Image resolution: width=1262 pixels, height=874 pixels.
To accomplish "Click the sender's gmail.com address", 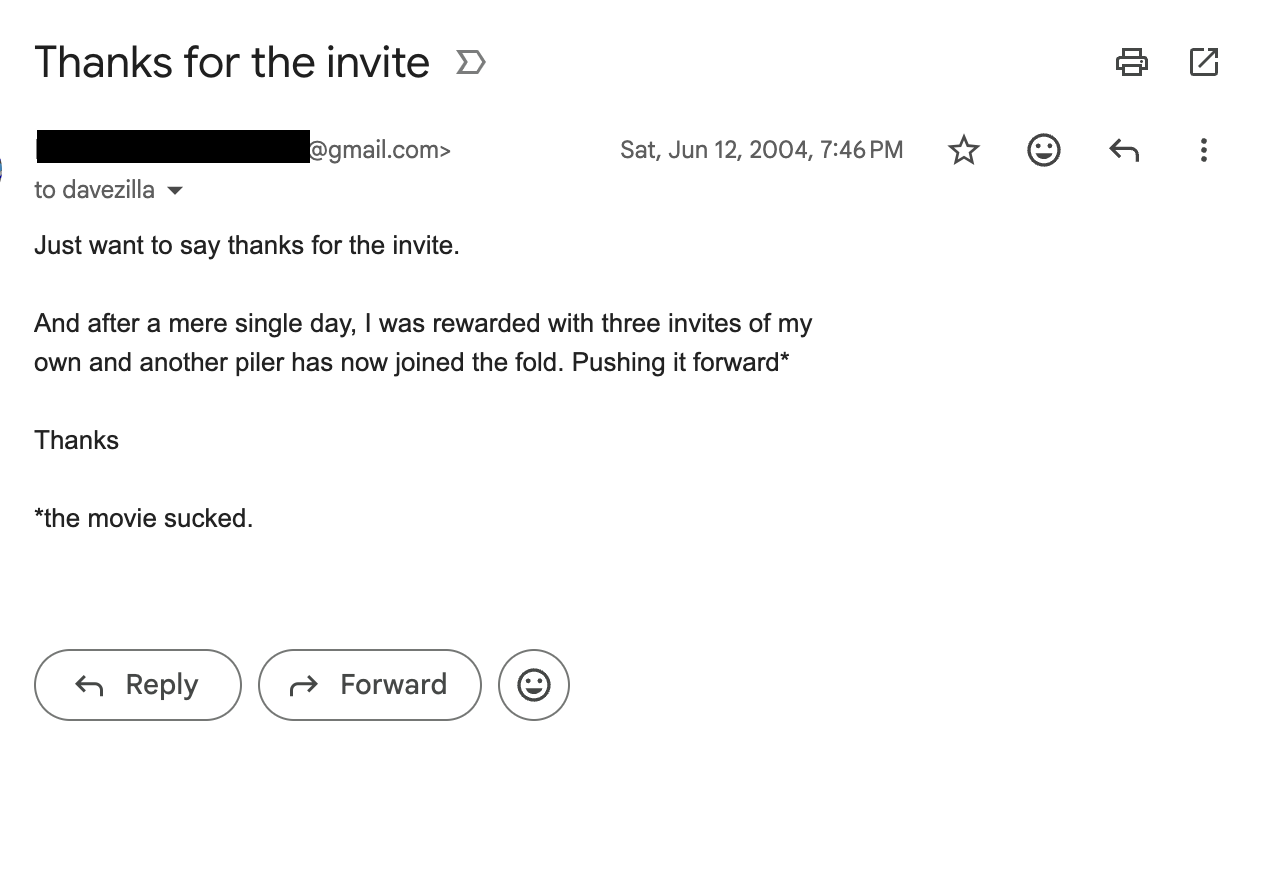I will (x=378, y=150).
